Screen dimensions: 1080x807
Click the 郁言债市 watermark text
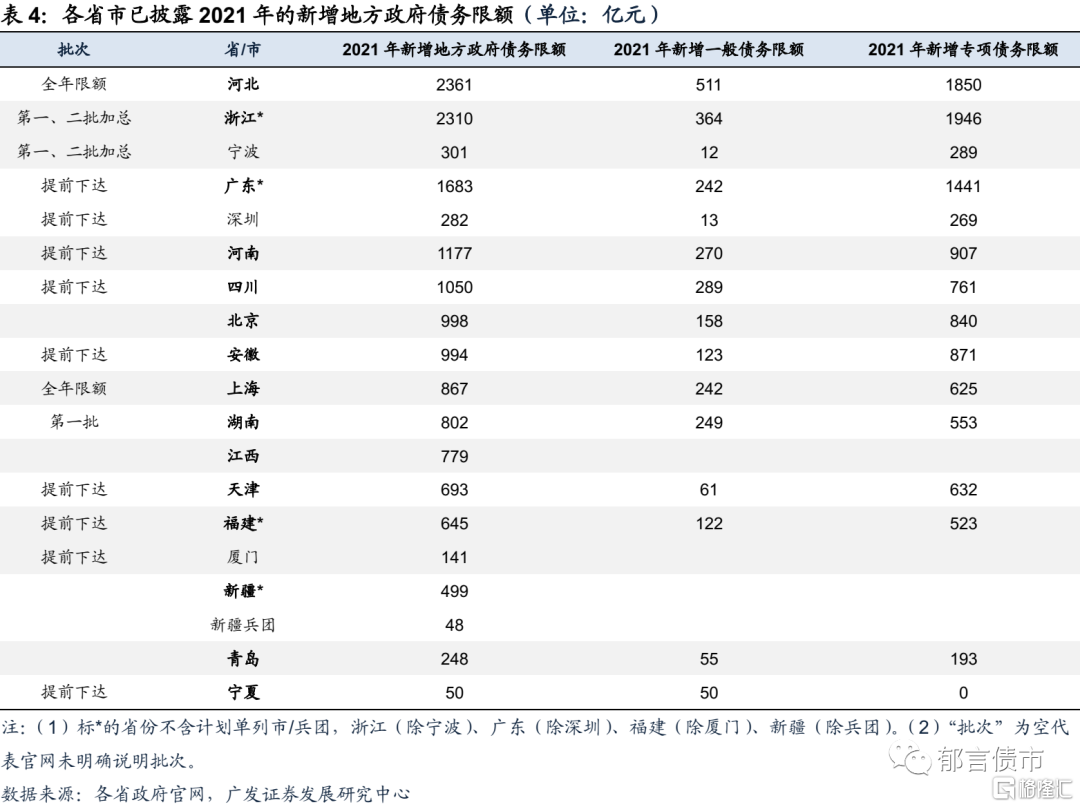990,762
